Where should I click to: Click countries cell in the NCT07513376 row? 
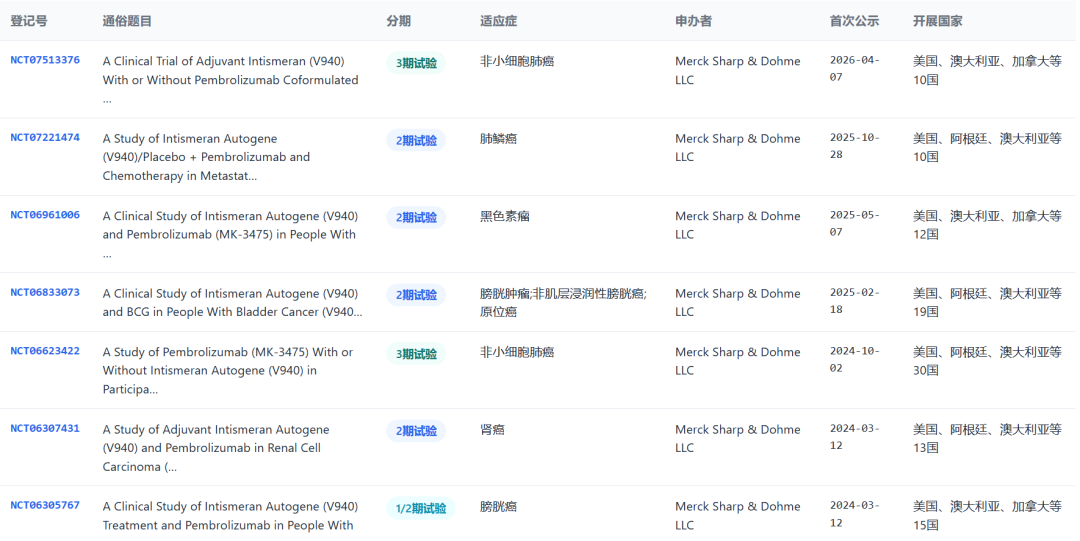[x=987, y=70]
